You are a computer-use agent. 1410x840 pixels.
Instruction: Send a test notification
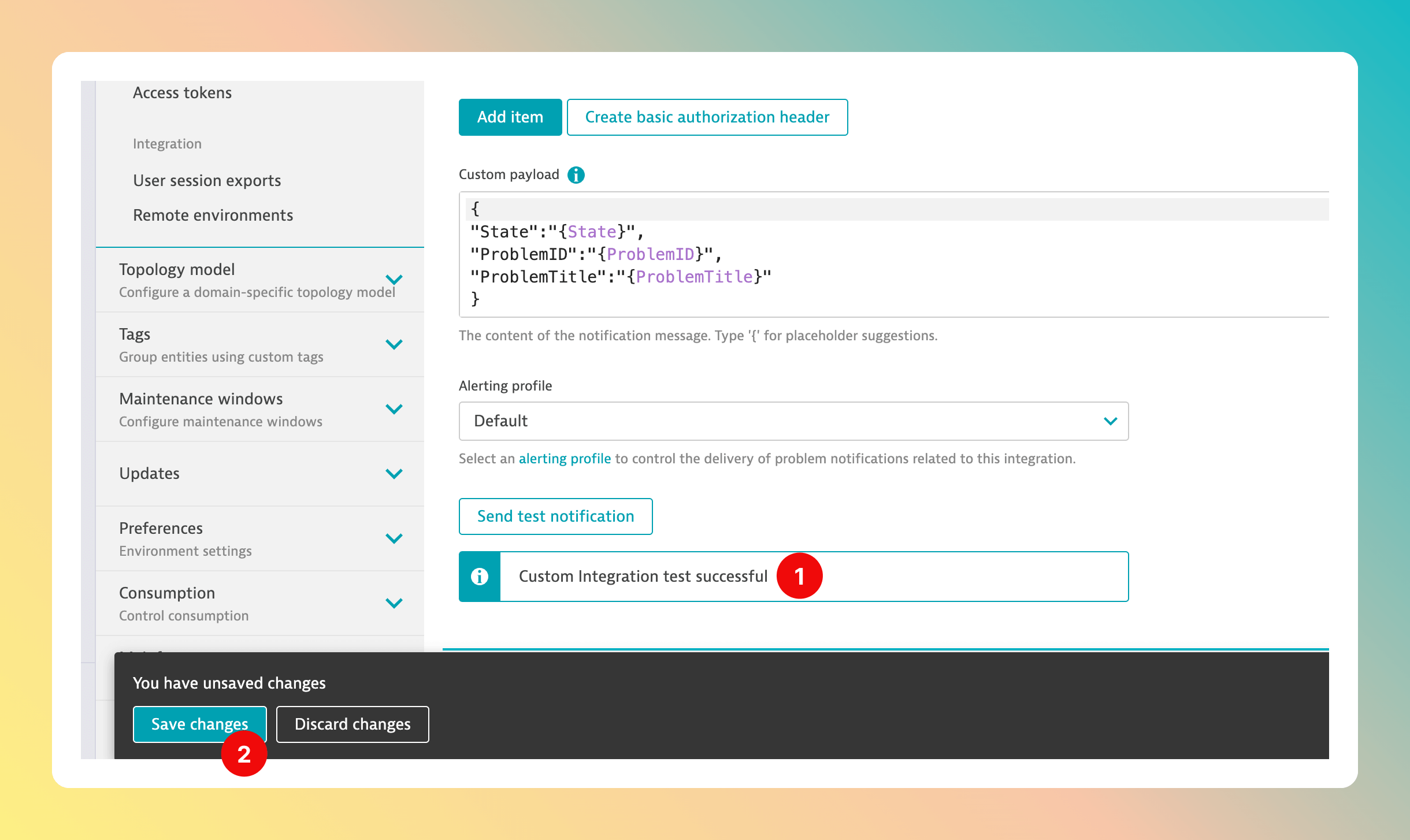(555, 516)
